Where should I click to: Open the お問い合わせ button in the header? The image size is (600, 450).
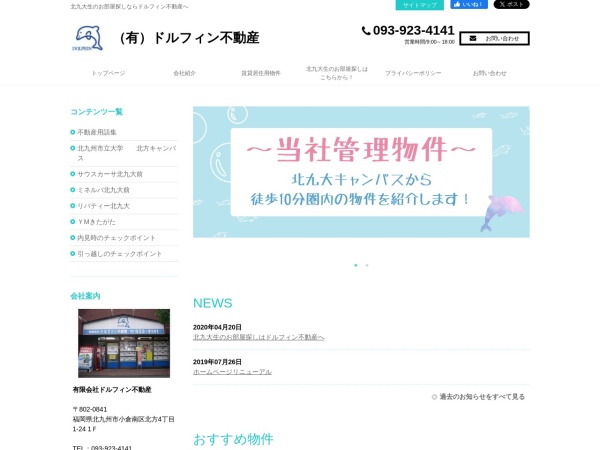[x=494, y=39]
